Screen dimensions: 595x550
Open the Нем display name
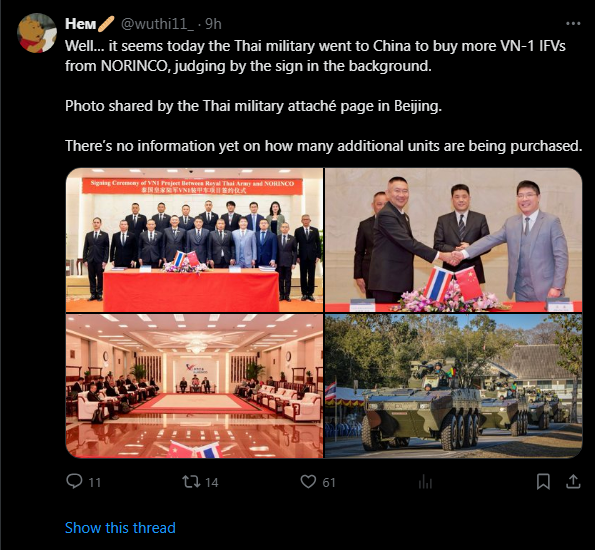coord(80,24)
